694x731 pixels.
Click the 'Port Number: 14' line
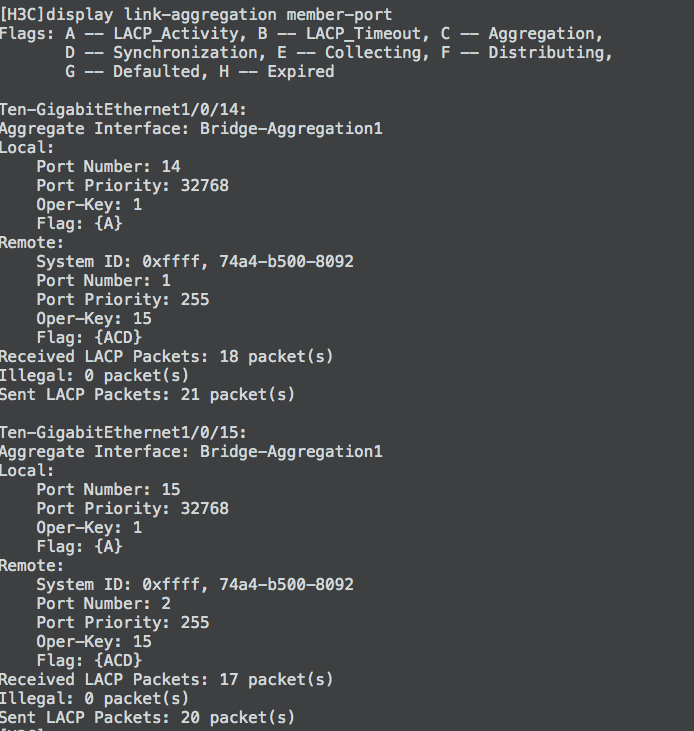[108, 166]
